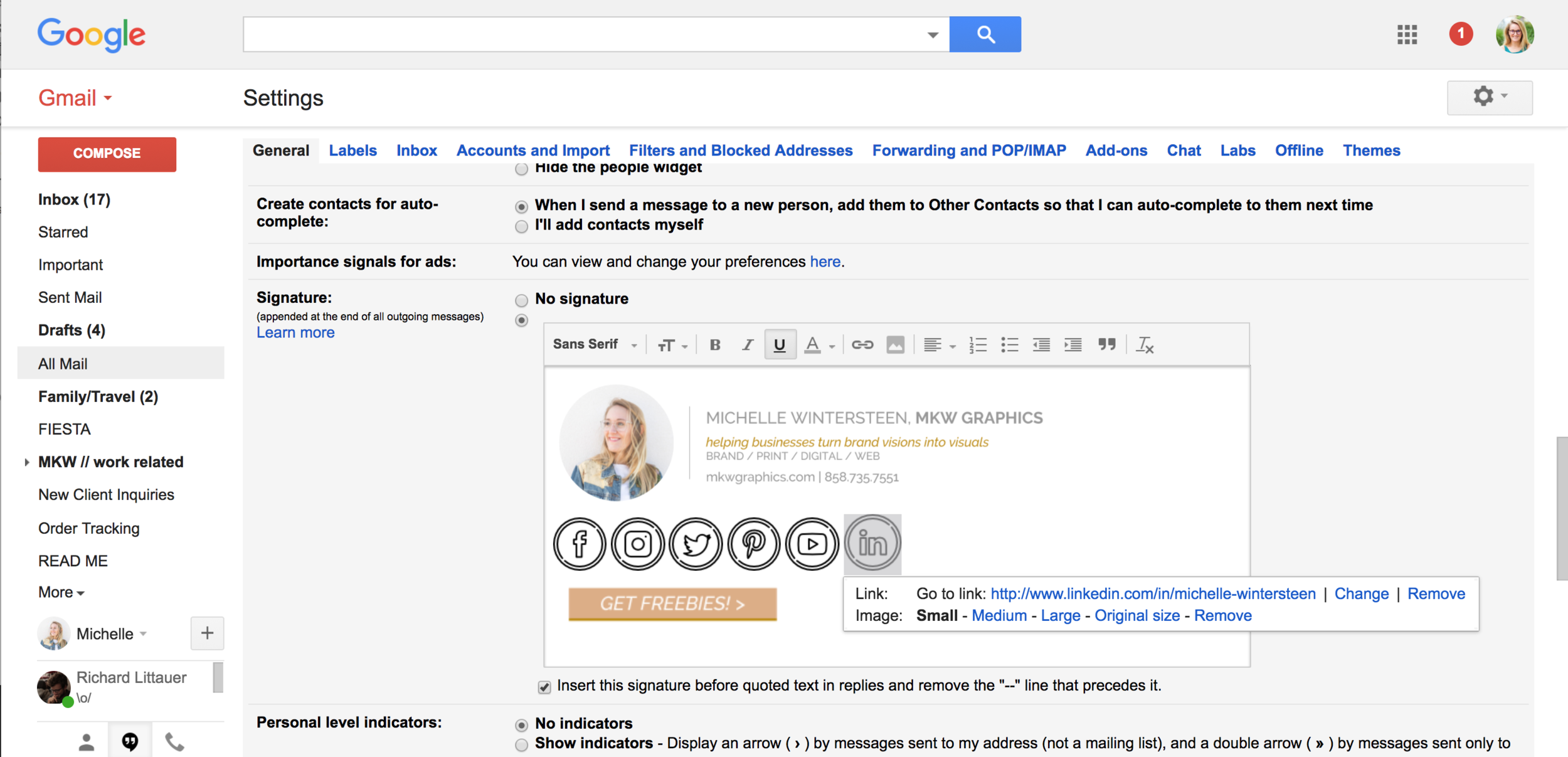The width and height of the screenshot is (1568, 757).
Task: Switch to the Labels tab
Action: 352,151
